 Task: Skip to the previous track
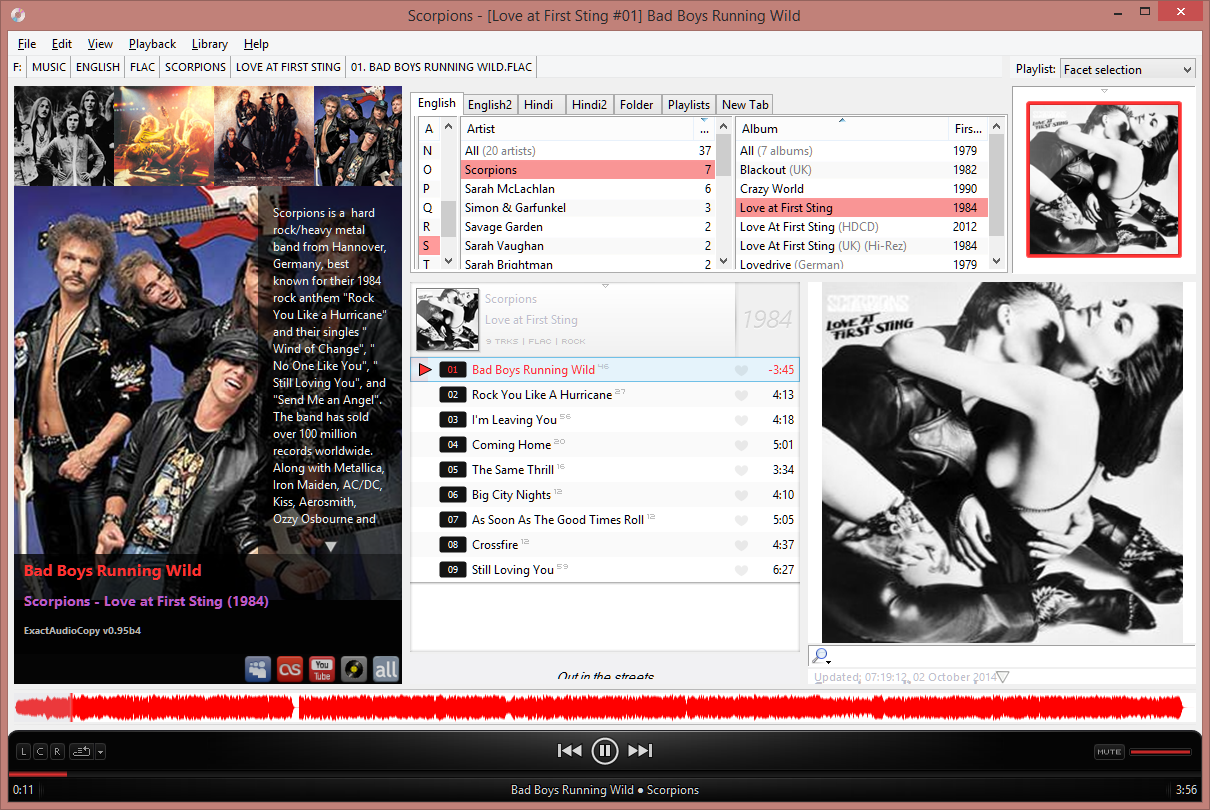tap(569, 751)
